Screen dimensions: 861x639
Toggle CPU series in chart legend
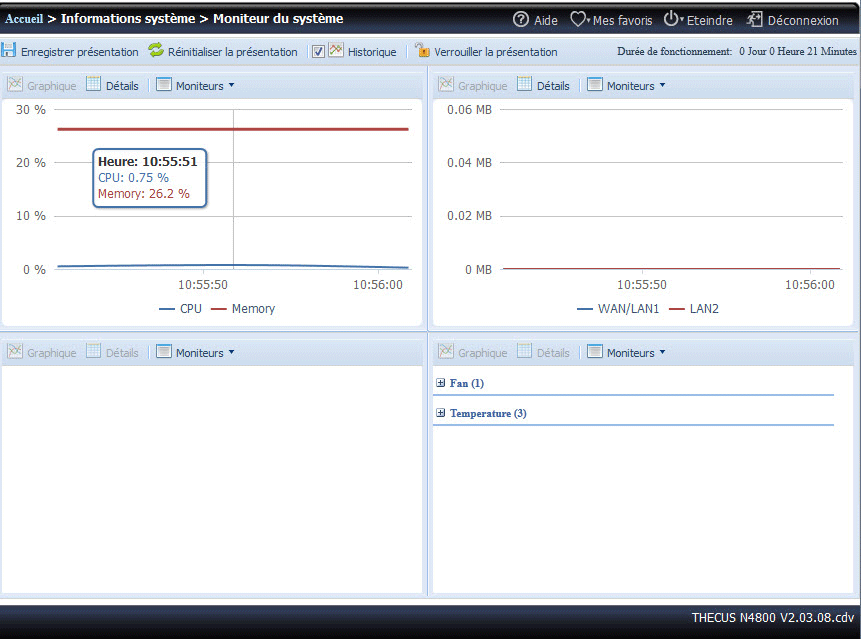click(181, 309)
